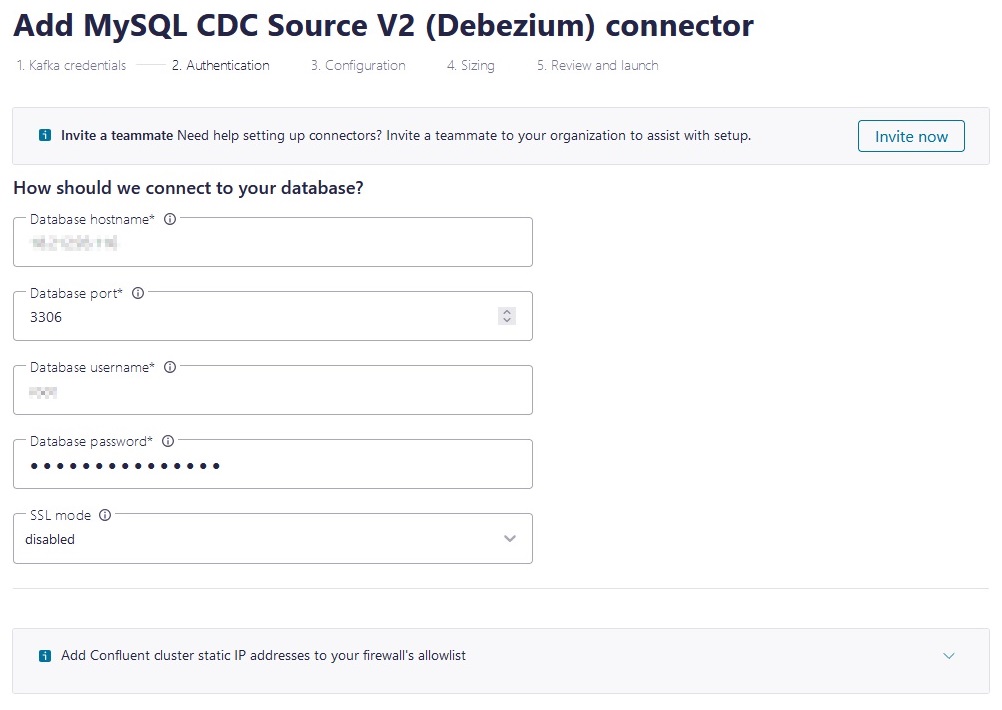
Task: Decrement the Database port value
Action: tap(506, 320)
